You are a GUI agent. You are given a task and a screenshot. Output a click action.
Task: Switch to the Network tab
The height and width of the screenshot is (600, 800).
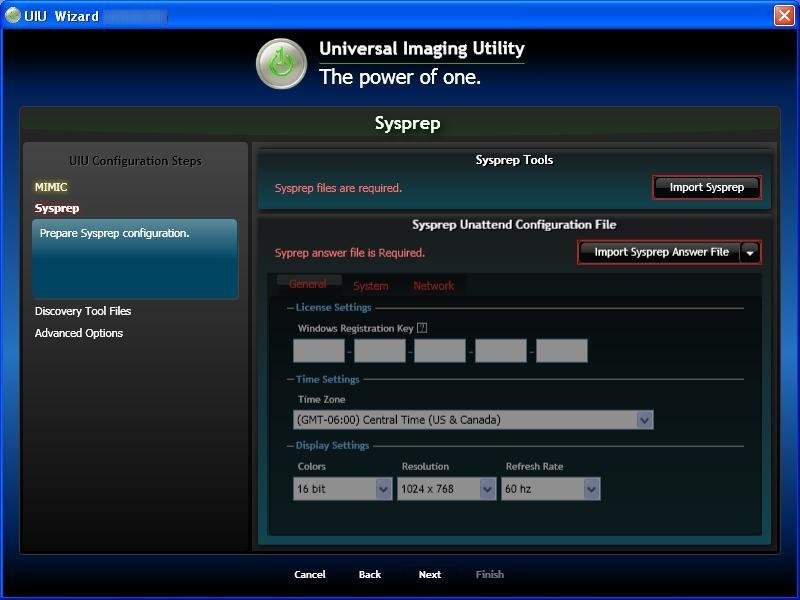(x=434, y=286)
